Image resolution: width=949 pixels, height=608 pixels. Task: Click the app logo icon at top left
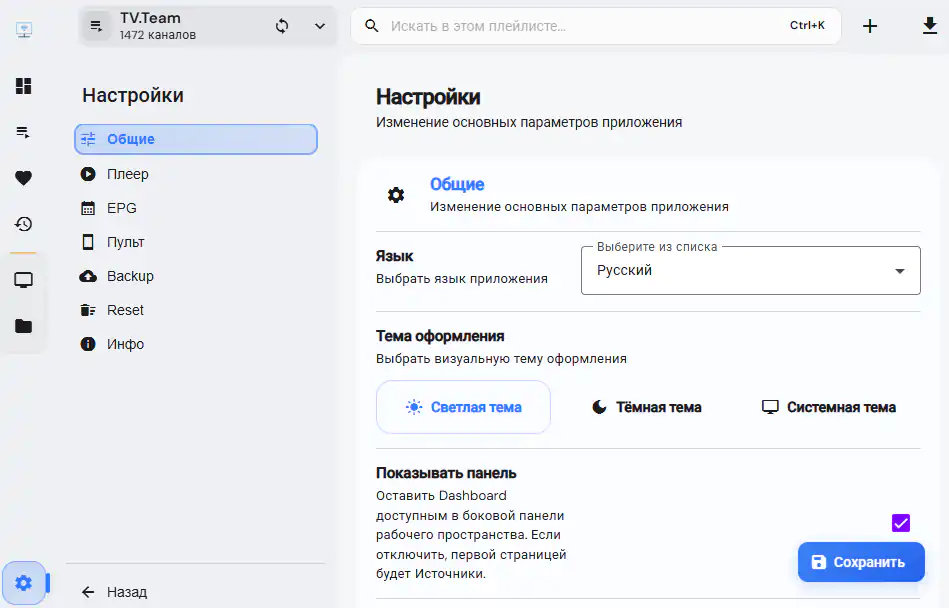tap(24, 29)
